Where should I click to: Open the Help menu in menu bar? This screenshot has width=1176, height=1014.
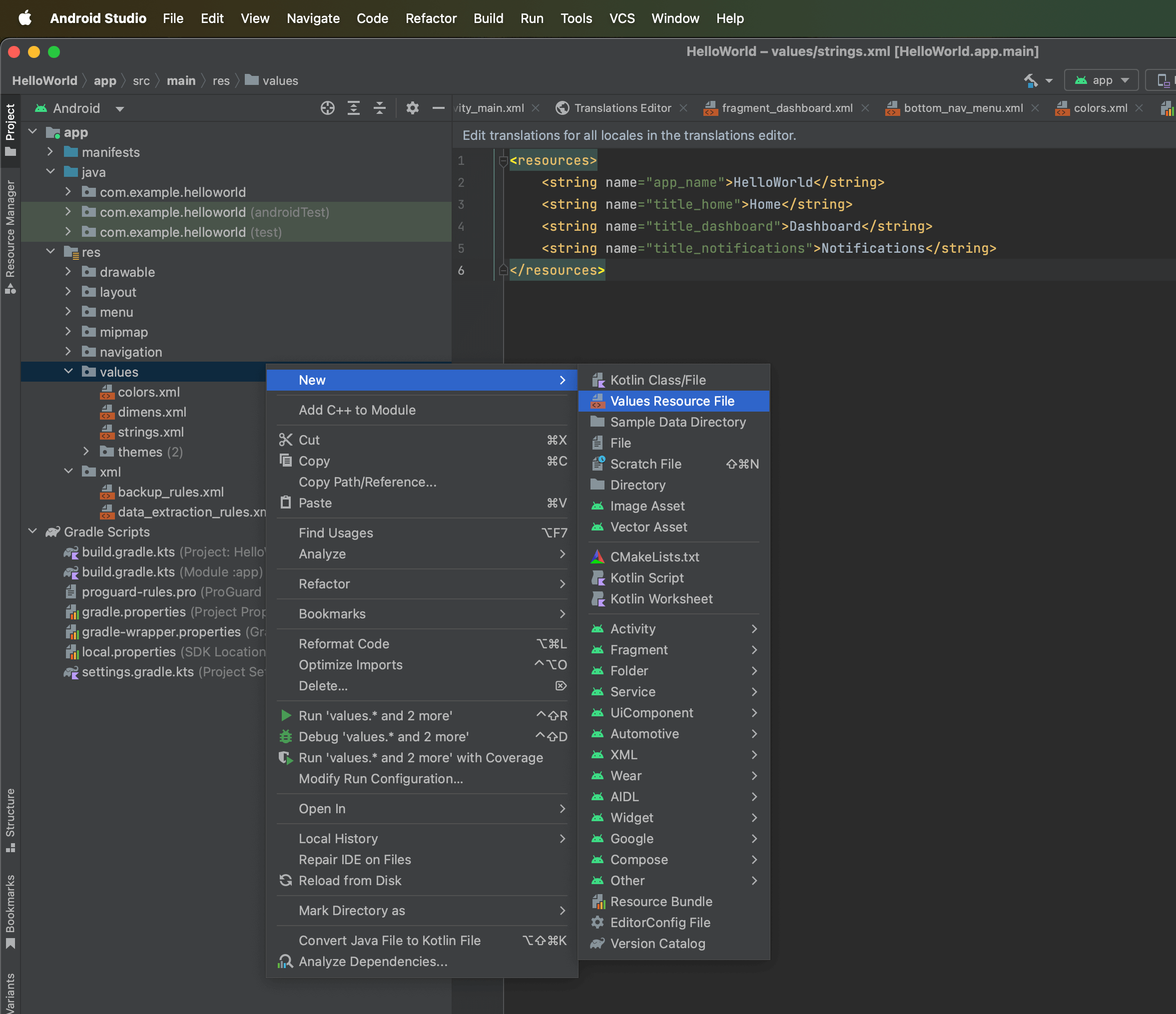click(x=729, y=18)
